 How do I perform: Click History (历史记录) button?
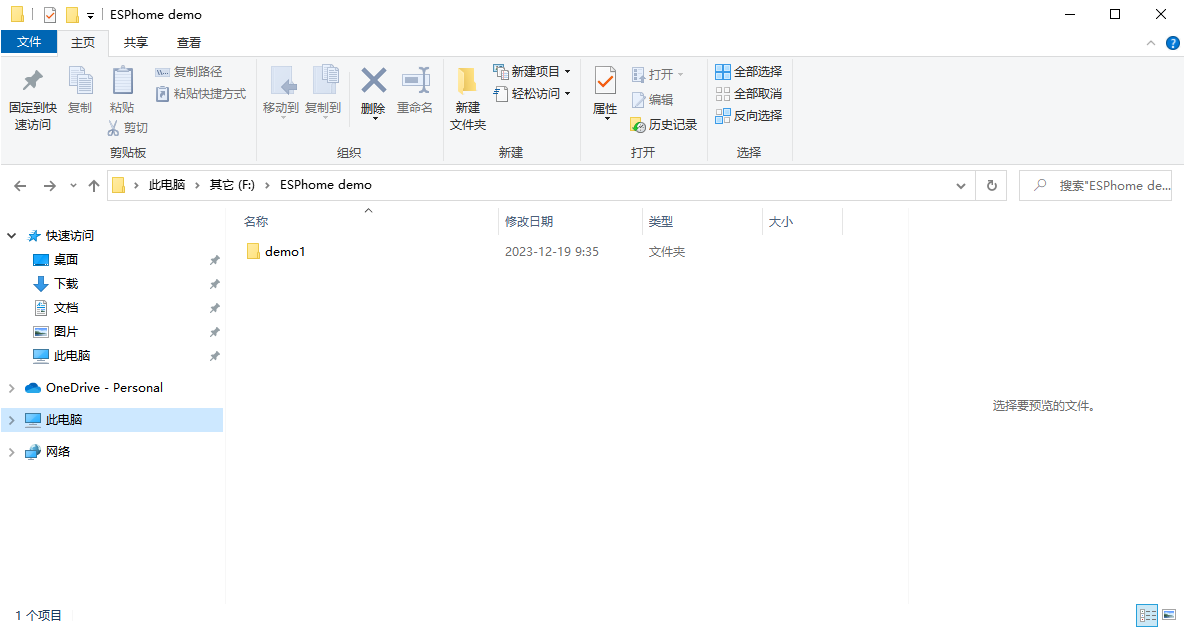coord(664,125)
